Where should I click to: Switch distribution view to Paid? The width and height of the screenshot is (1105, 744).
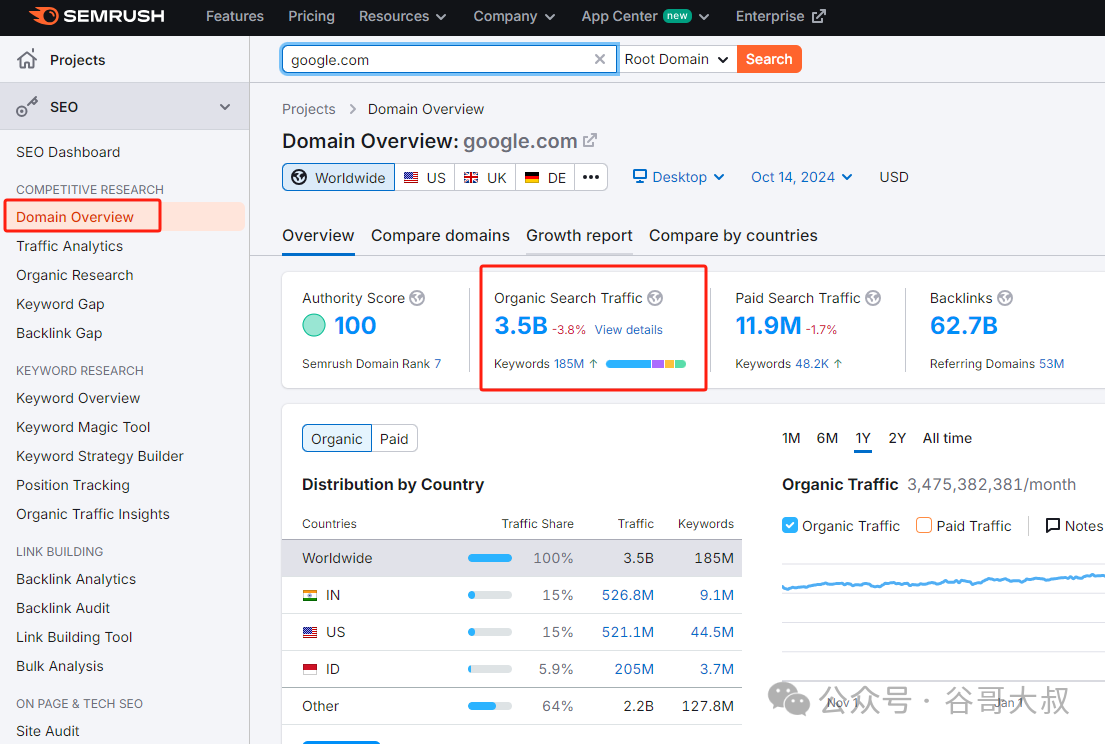tap(394, 438)
